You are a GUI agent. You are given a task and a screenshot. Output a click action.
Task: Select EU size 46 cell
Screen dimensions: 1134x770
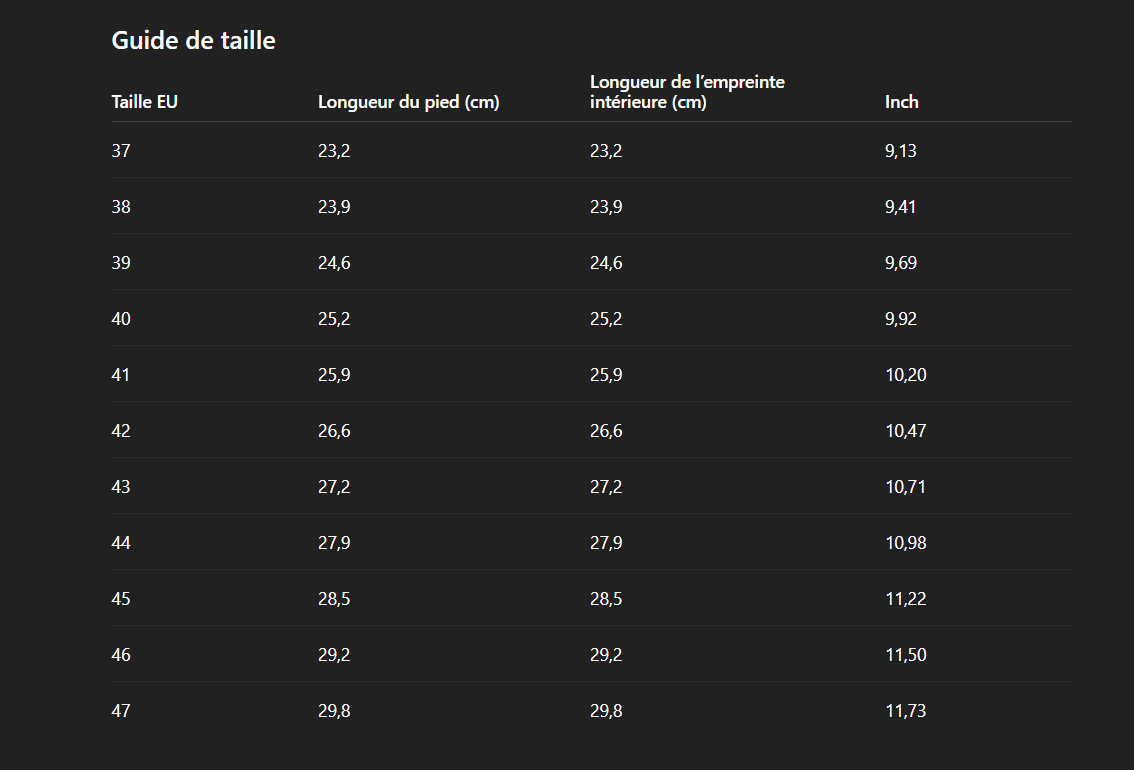coord(121,655)
